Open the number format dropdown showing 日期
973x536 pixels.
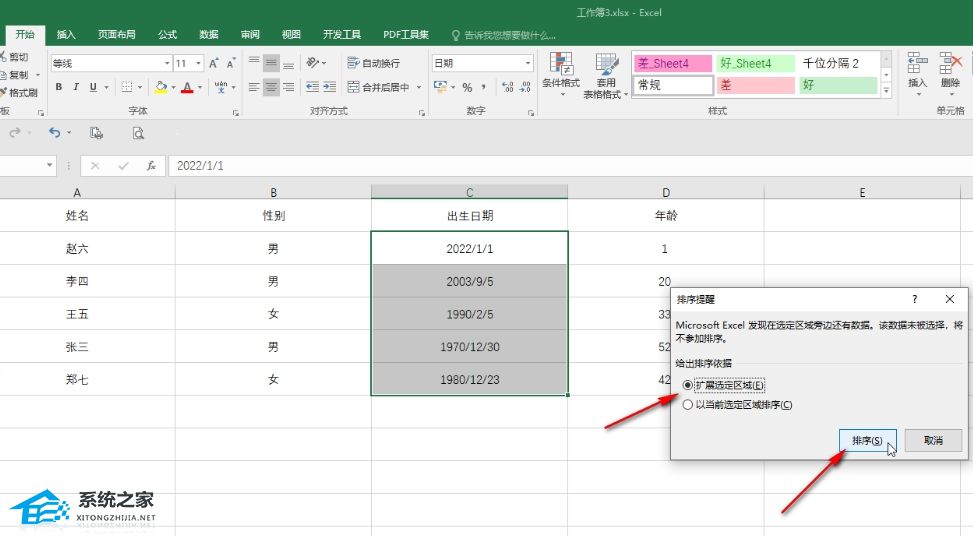pos(528,63)
